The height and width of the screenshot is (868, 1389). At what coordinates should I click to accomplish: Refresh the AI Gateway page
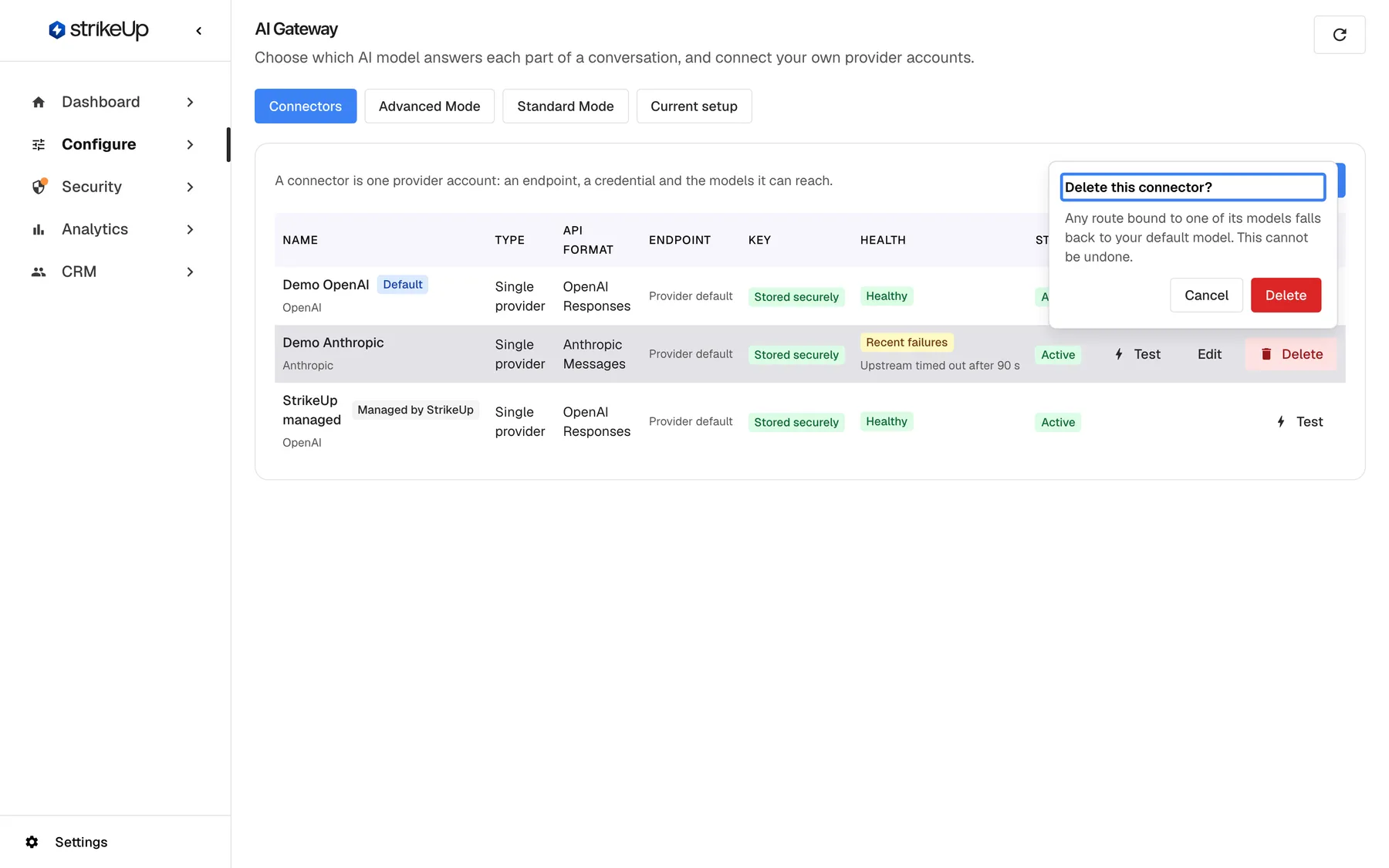(1340, 35)
